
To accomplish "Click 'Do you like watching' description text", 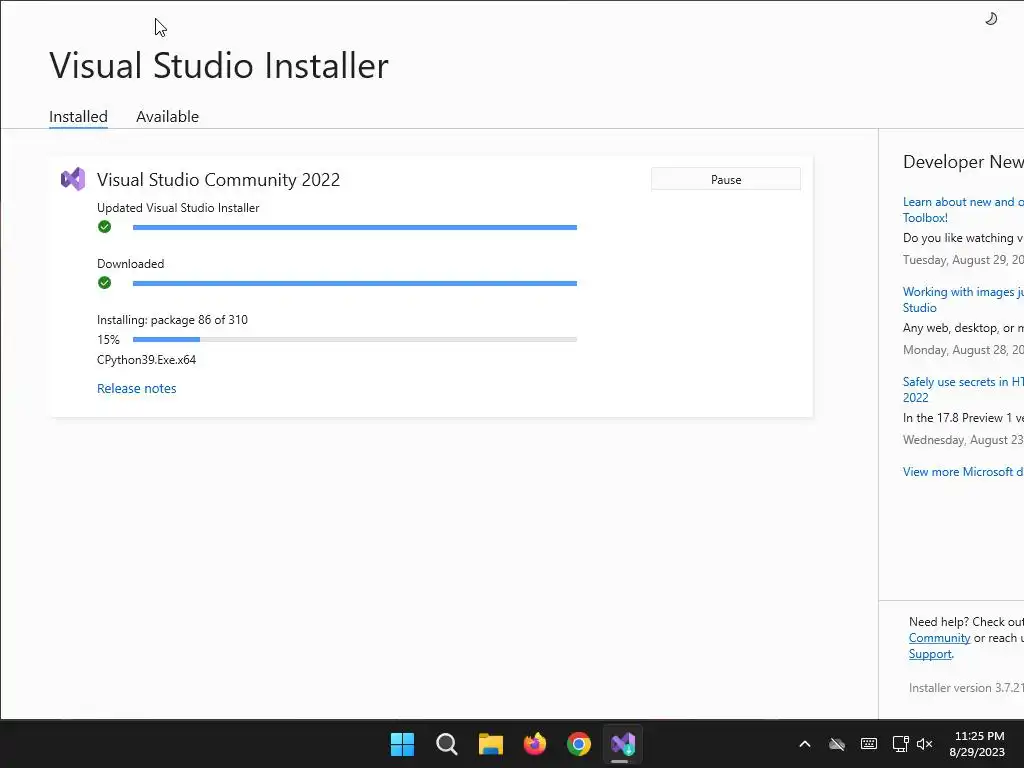I will coord(963,238).
